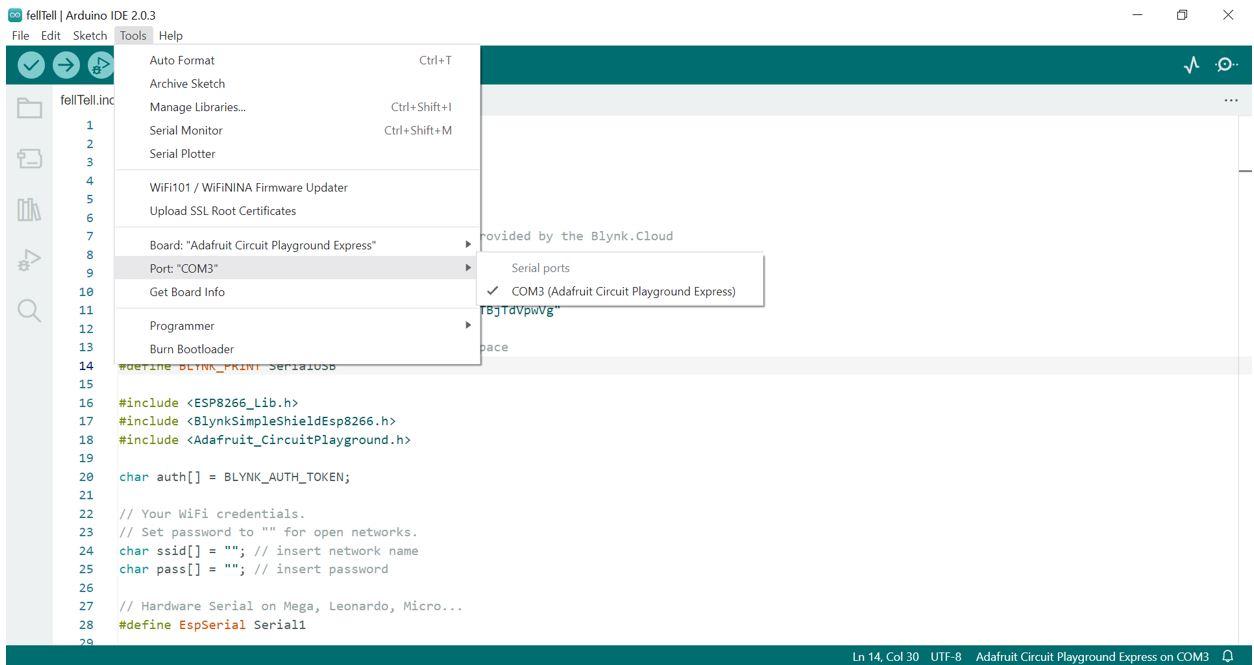The image size is (1254, 665).
Task: Start debugging with the Debug toolbar icon
Action: pos(100,65)
